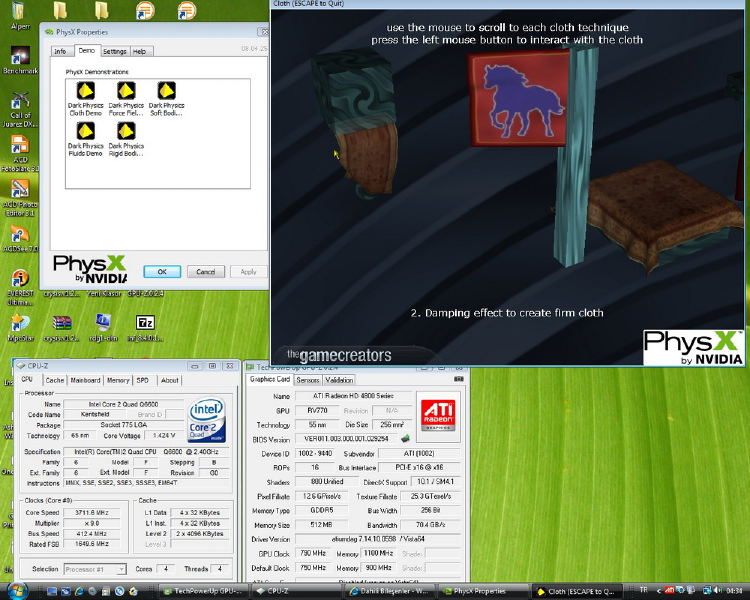Click the GPU Clock value 790 MHz

coord(313,553)
